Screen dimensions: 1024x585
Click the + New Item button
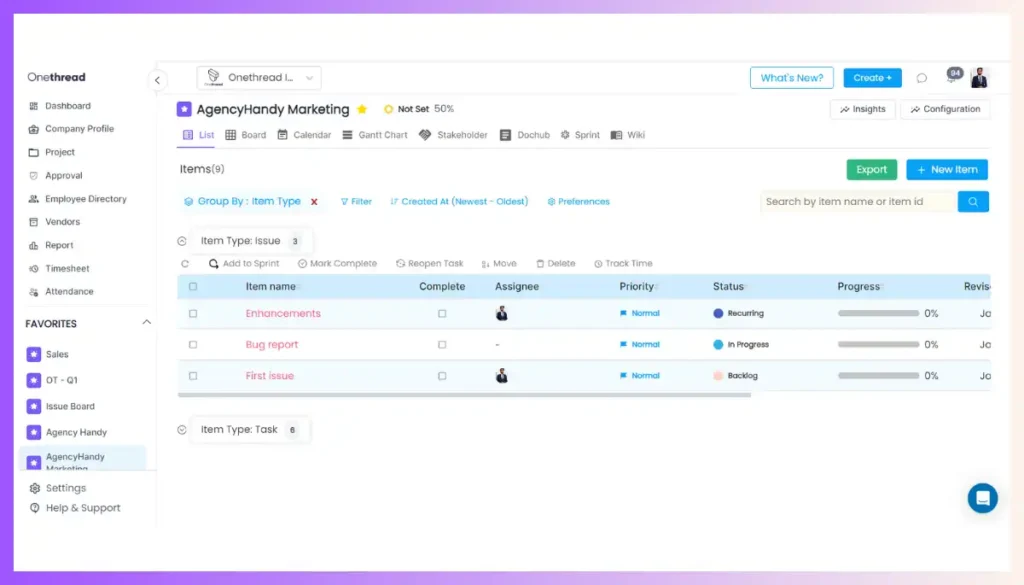(x=947, y=170)
